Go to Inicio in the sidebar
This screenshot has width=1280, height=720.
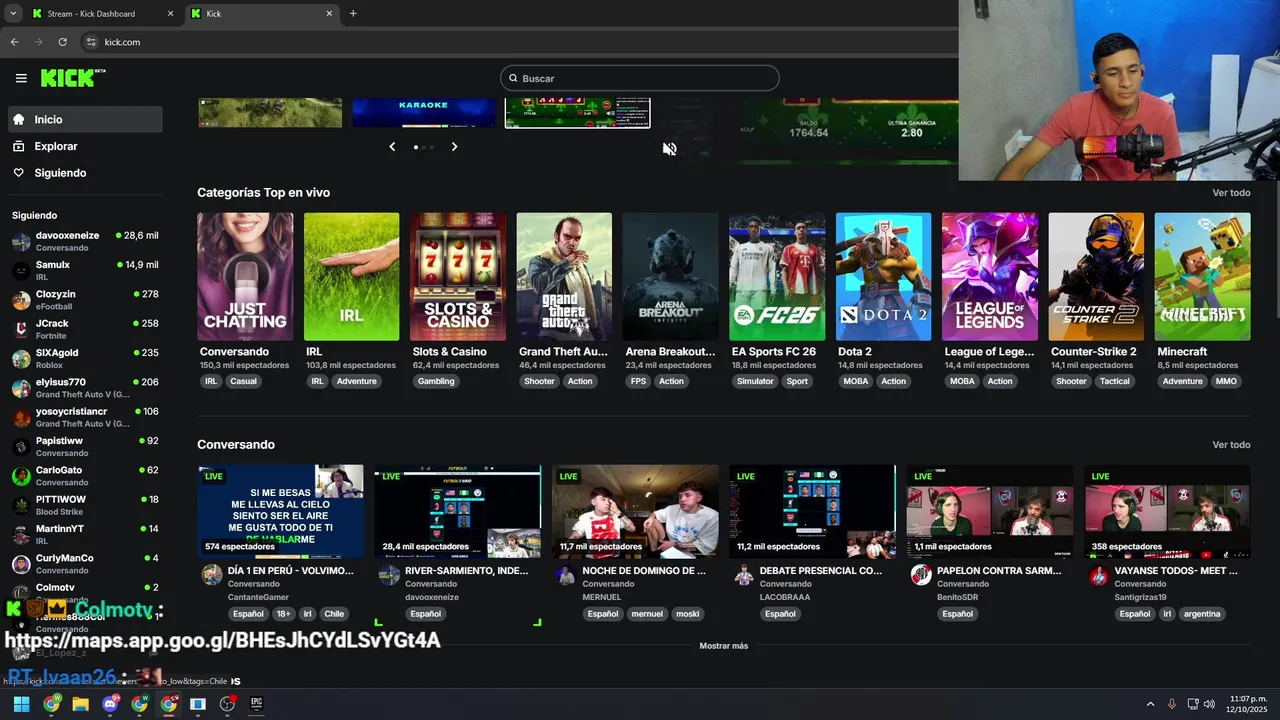(x=85, y=119)
